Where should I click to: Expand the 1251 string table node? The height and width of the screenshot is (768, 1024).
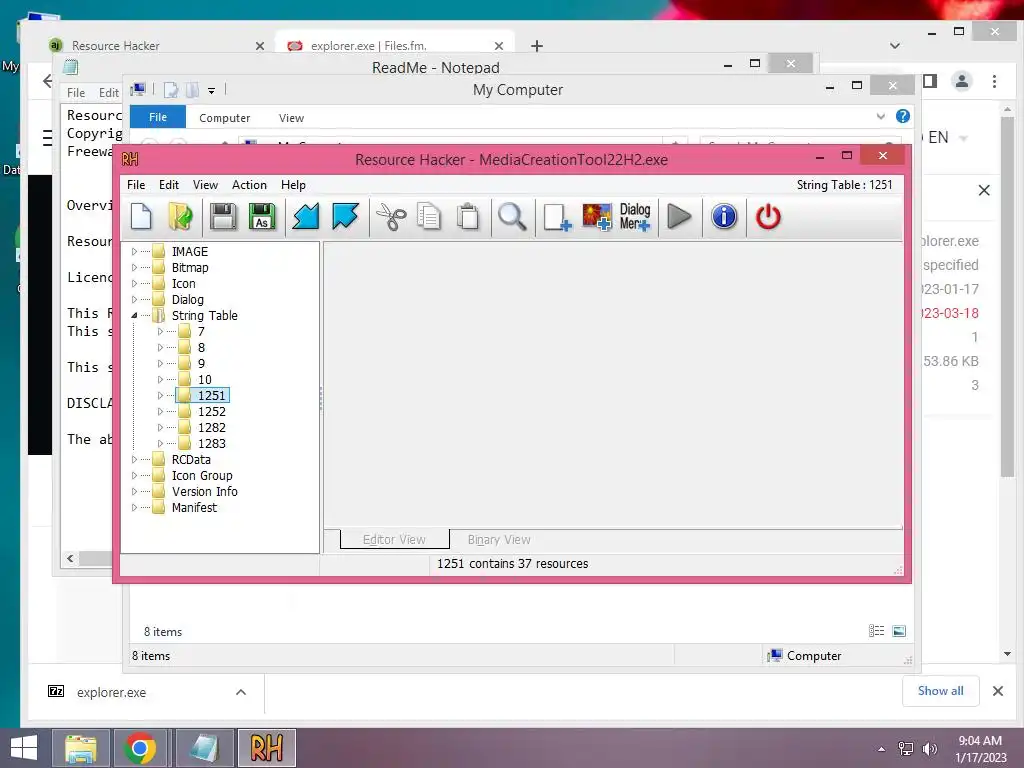click(x=161, y=396)
